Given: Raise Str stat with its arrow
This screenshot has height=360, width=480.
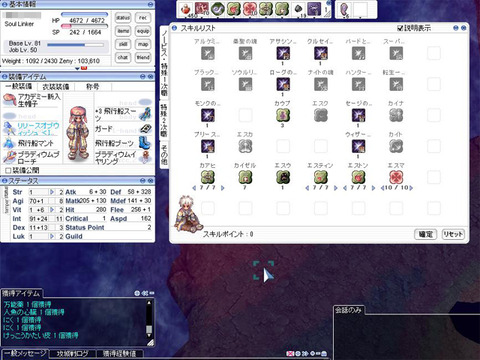Looking at the screenshot, I should point(52,192).
